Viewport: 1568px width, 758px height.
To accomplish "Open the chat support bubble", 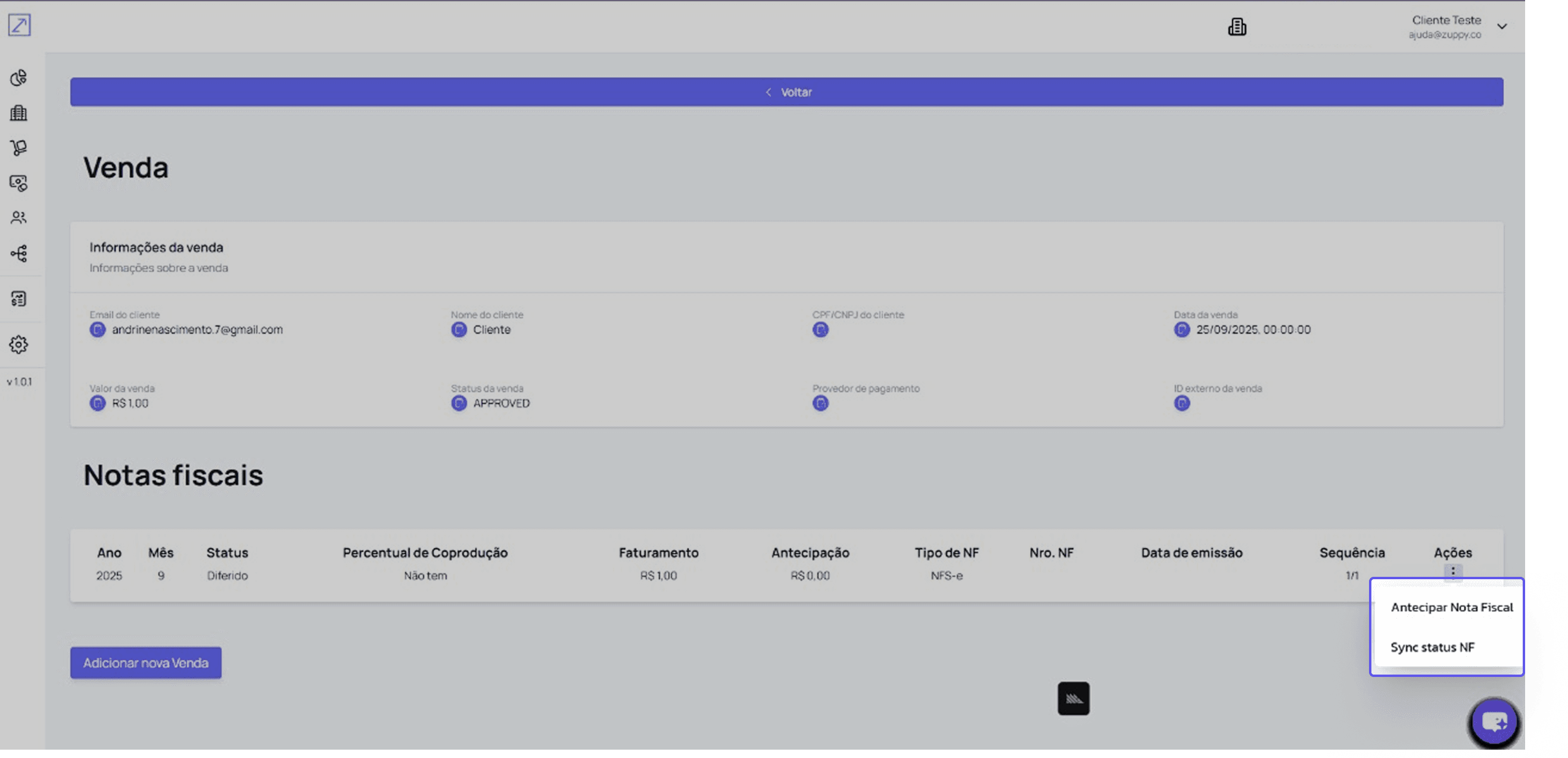I will 1493,722.
